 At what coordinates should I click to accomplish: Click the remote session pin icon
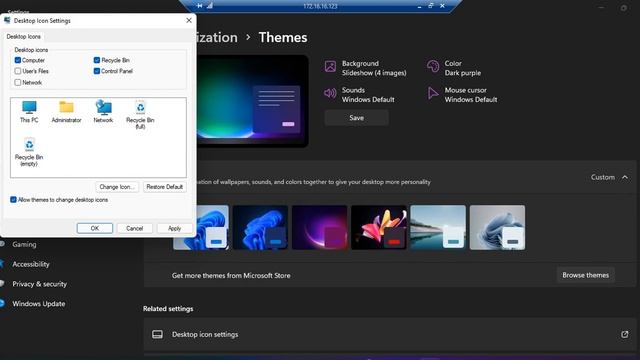(x=199, y=6)
